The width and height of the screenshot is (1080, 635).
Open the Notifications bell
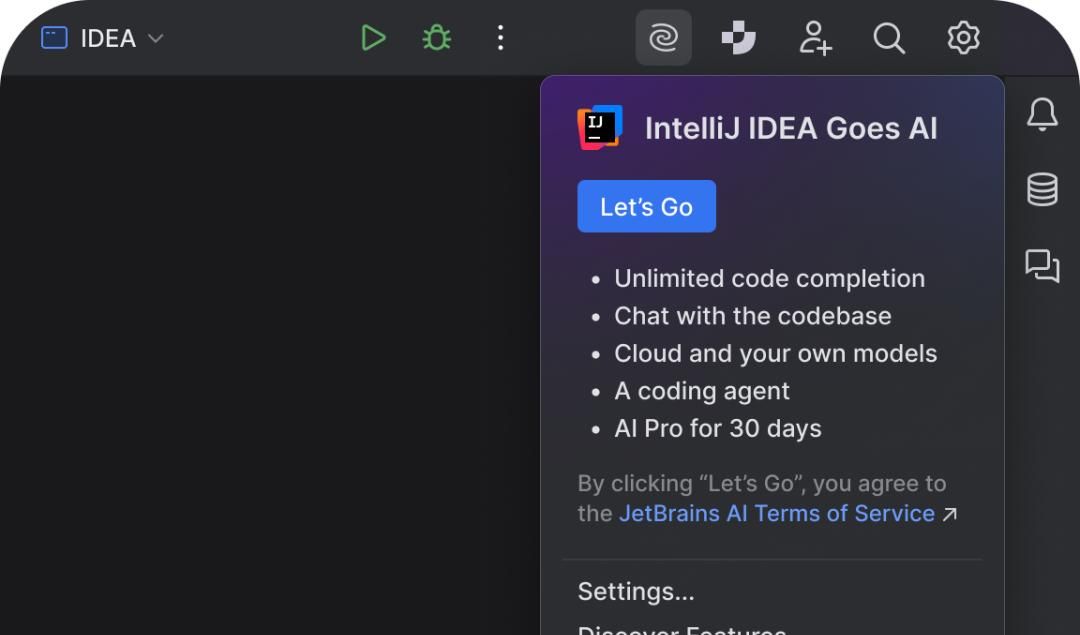1042,114
